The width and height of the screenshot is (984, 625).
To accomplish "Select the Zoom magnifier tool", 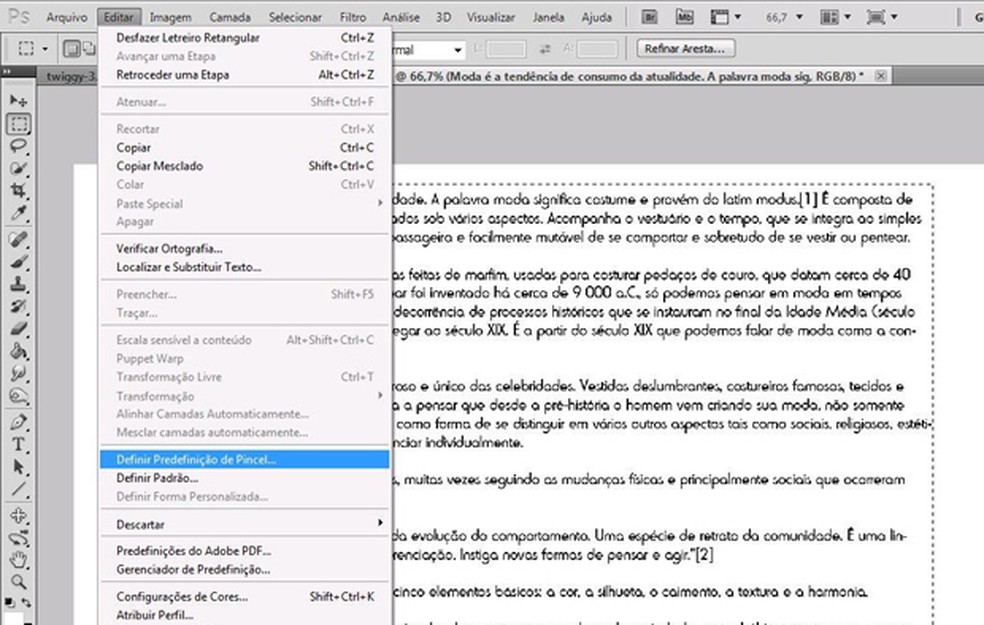I will click(x=19, y=581).
